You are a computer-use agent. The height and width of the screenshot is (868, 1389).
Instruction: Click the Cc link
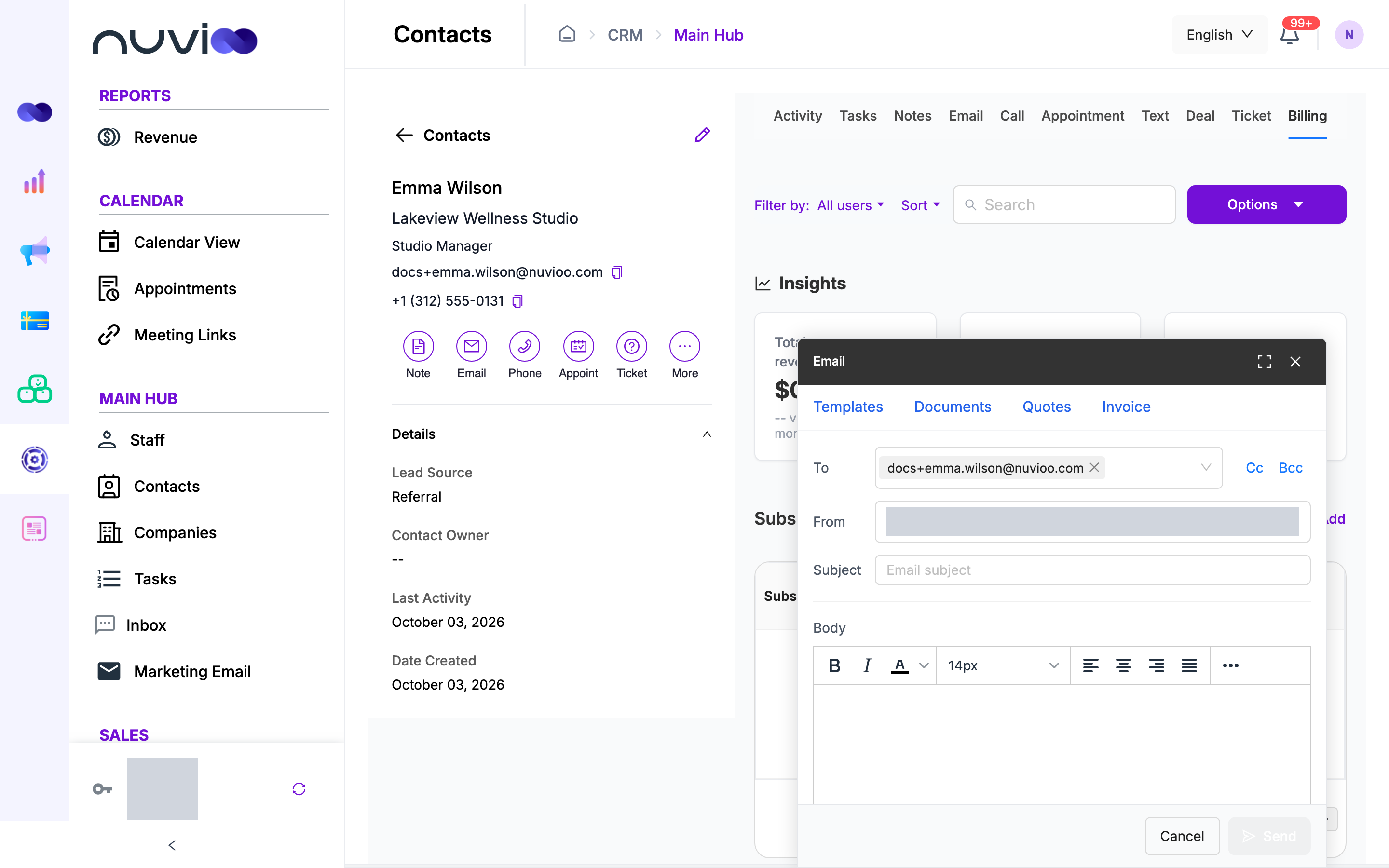click(x=1254, y=467)
